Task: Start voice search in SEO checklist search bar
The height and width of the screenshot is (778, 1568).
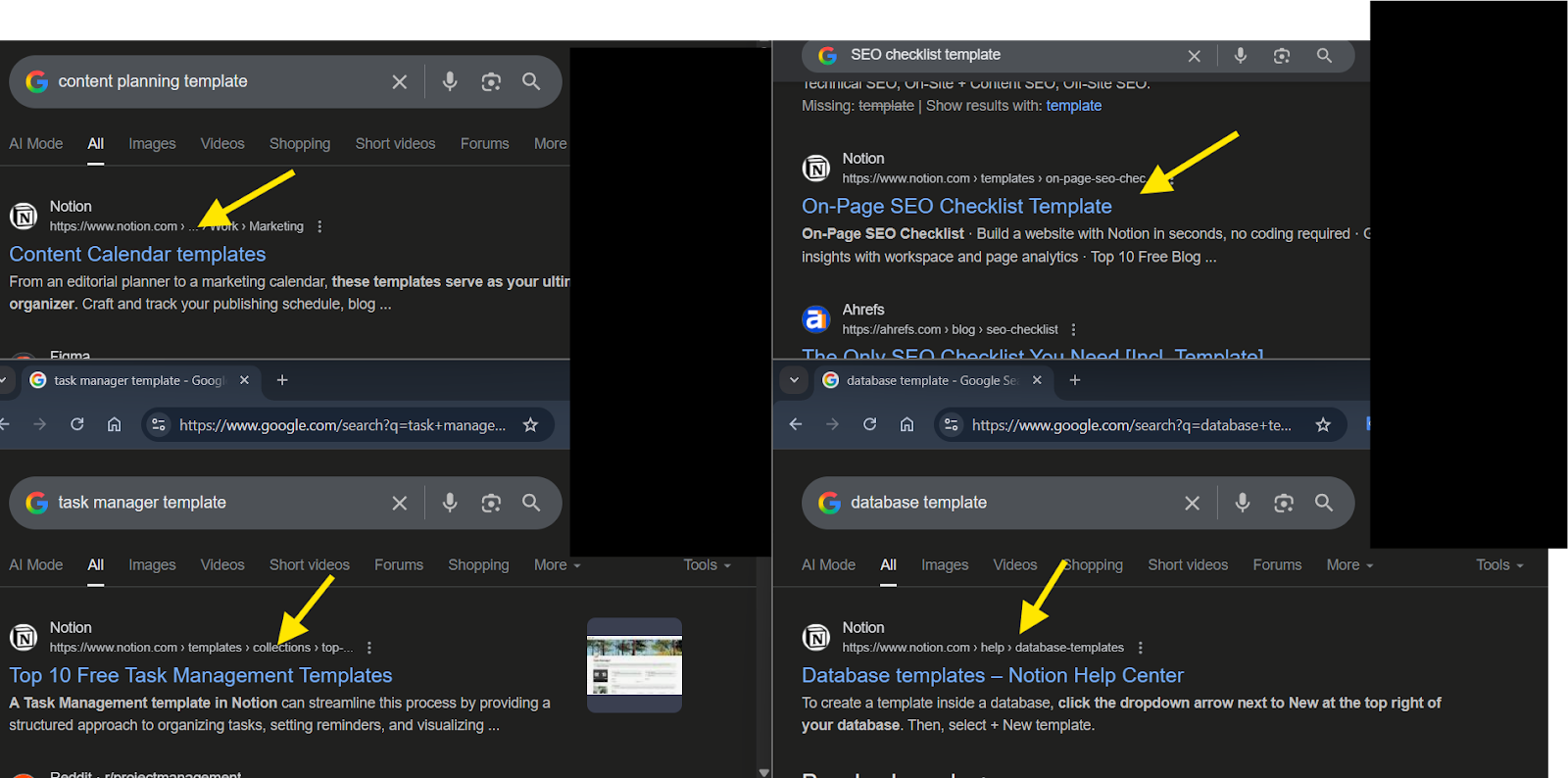Action: [x=1241, y=56]
